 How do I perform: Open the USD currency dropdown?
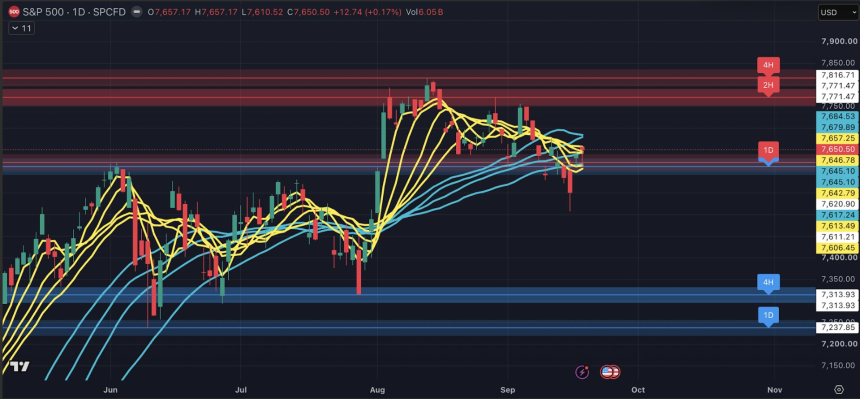coord(838,12)
